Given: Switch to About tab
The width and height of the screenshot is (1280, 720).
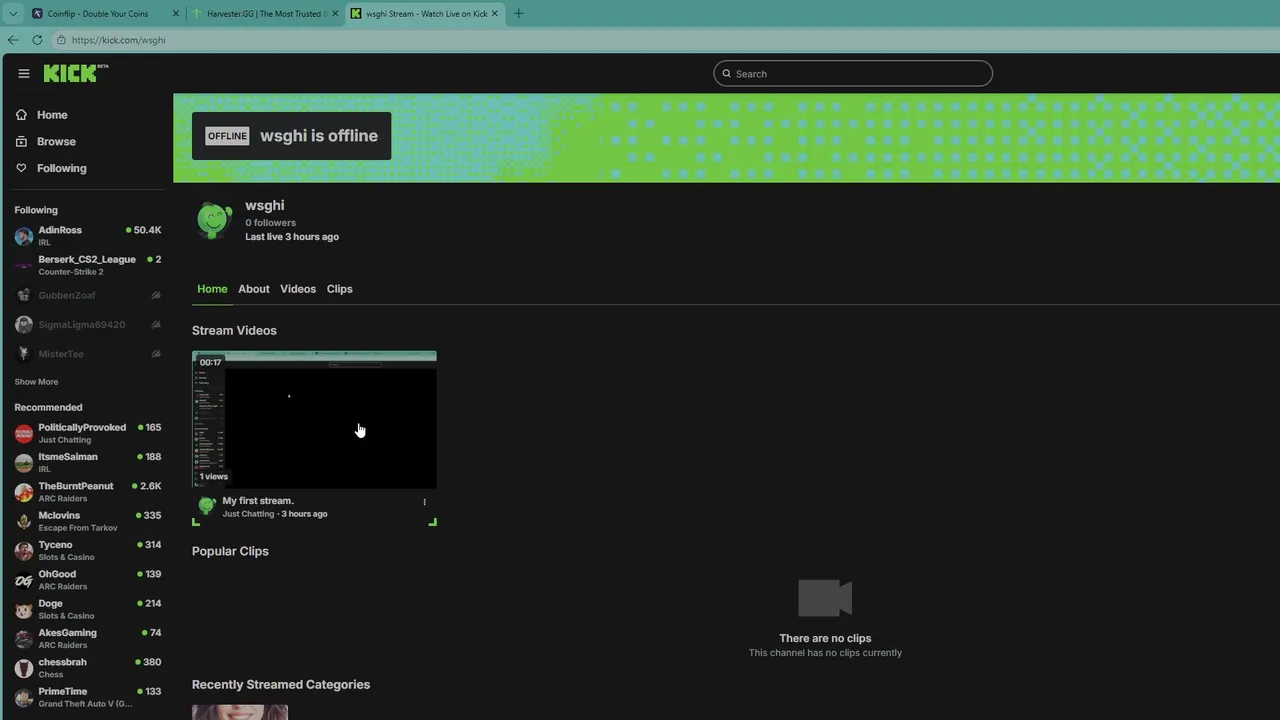Looking at the screenshot, I should tap(254, 289).
